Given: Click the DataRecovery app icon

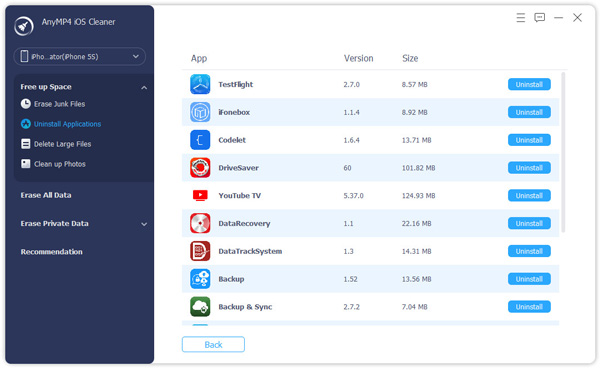Looking at the screenshot, I should [200, 223].
